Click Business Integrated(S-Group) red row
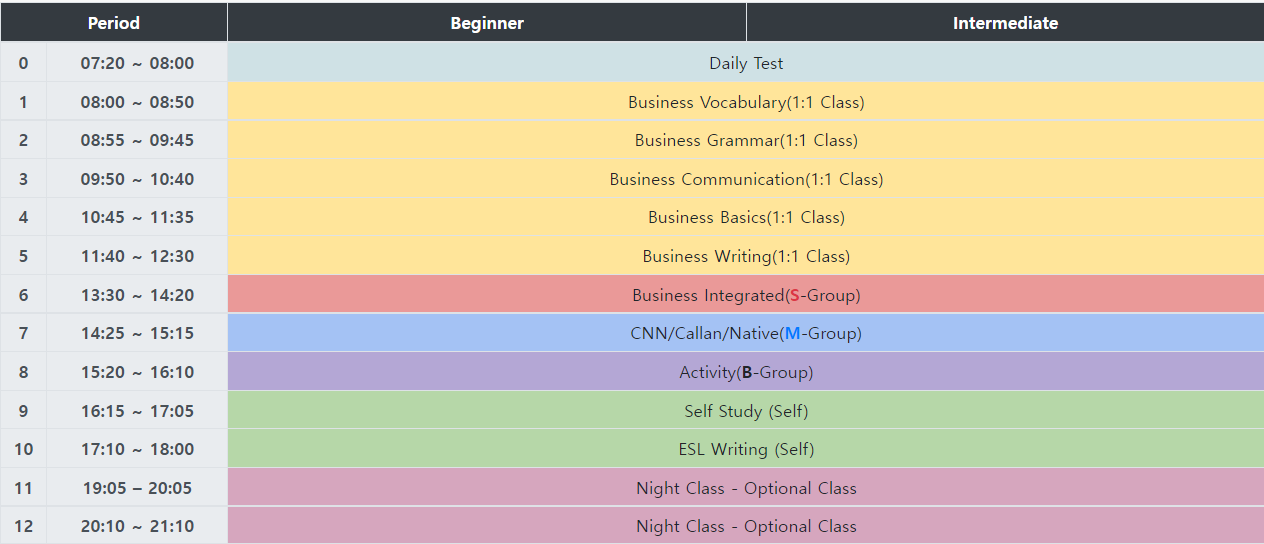The width and height of the screenshot is (1264, 544). [746, 295]
